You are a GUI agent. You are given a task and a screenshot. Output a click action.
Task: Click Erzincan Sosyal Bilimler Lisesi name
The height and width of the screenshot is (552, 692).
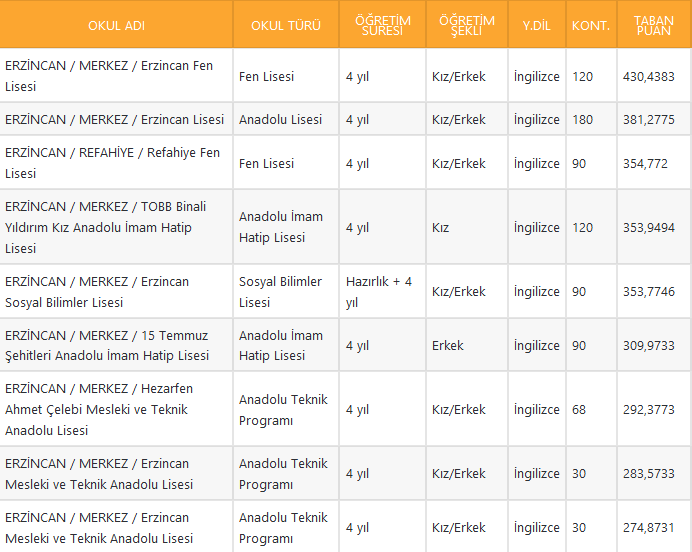97,291
